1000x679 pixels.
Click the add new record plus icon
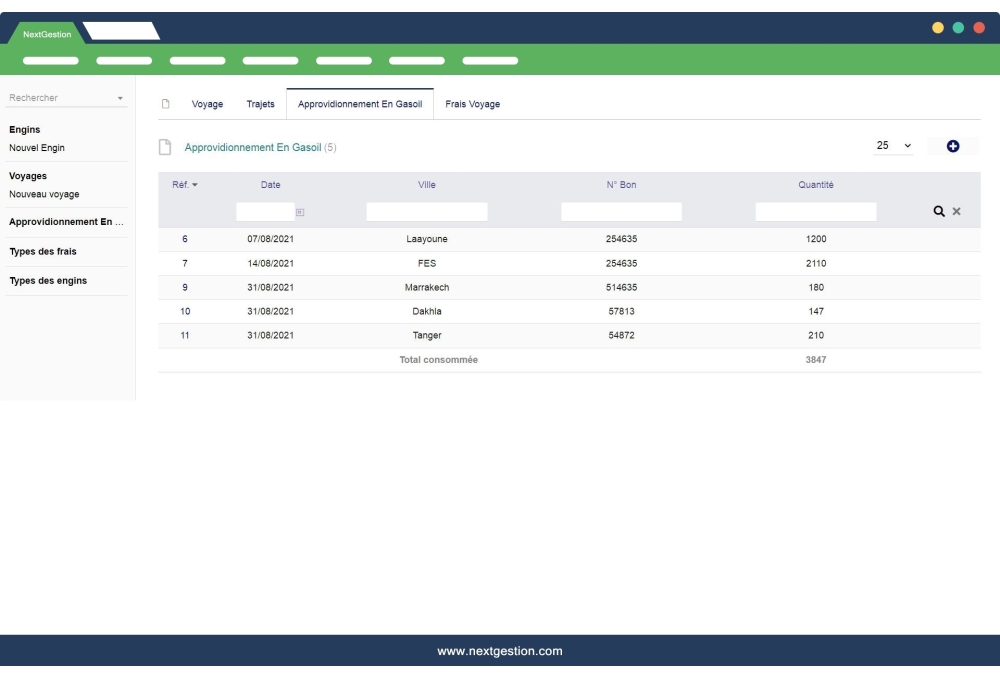[x=952, y=146]
